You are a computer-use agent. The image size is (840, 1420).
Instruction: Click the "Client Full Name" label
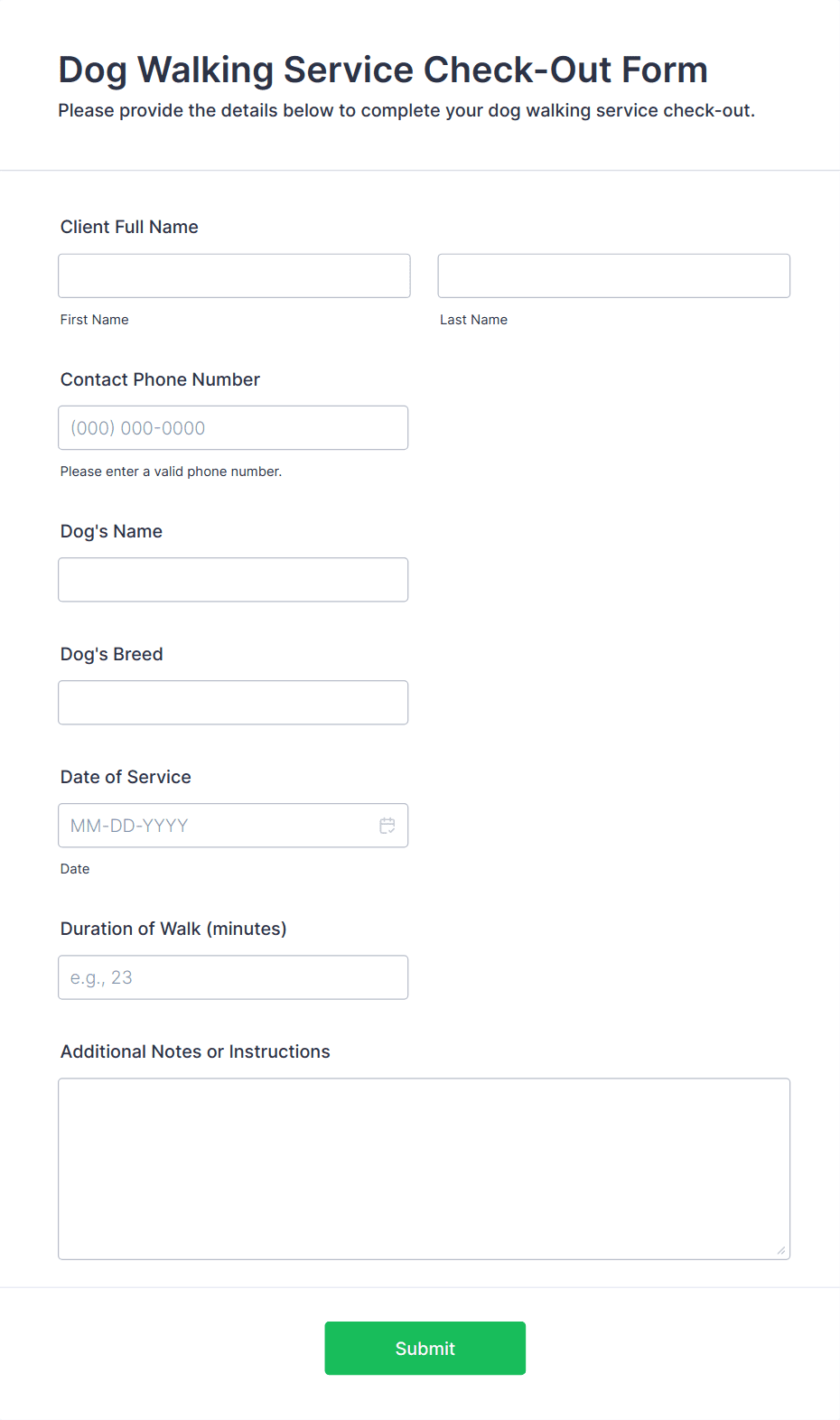point(129,227)
